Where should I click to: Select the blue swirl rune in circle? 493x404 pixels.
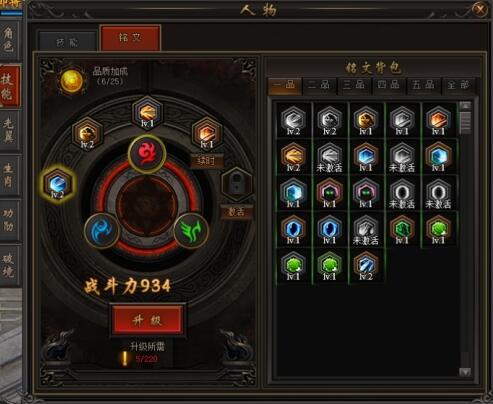(x=102, y=231)
